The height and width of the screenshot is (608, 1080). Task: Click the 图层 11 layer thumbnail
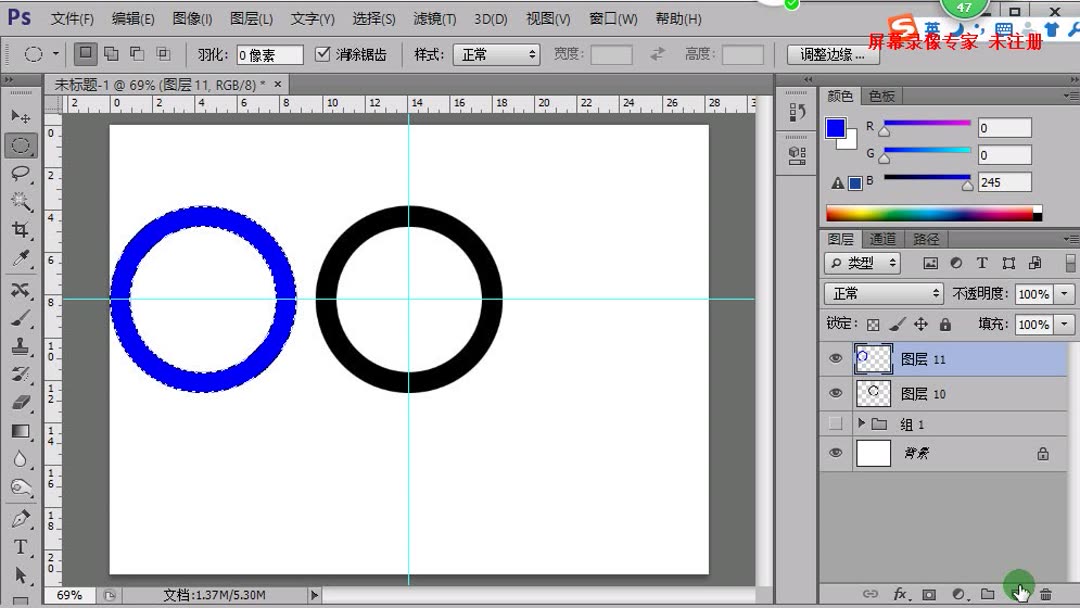[873, 358]
